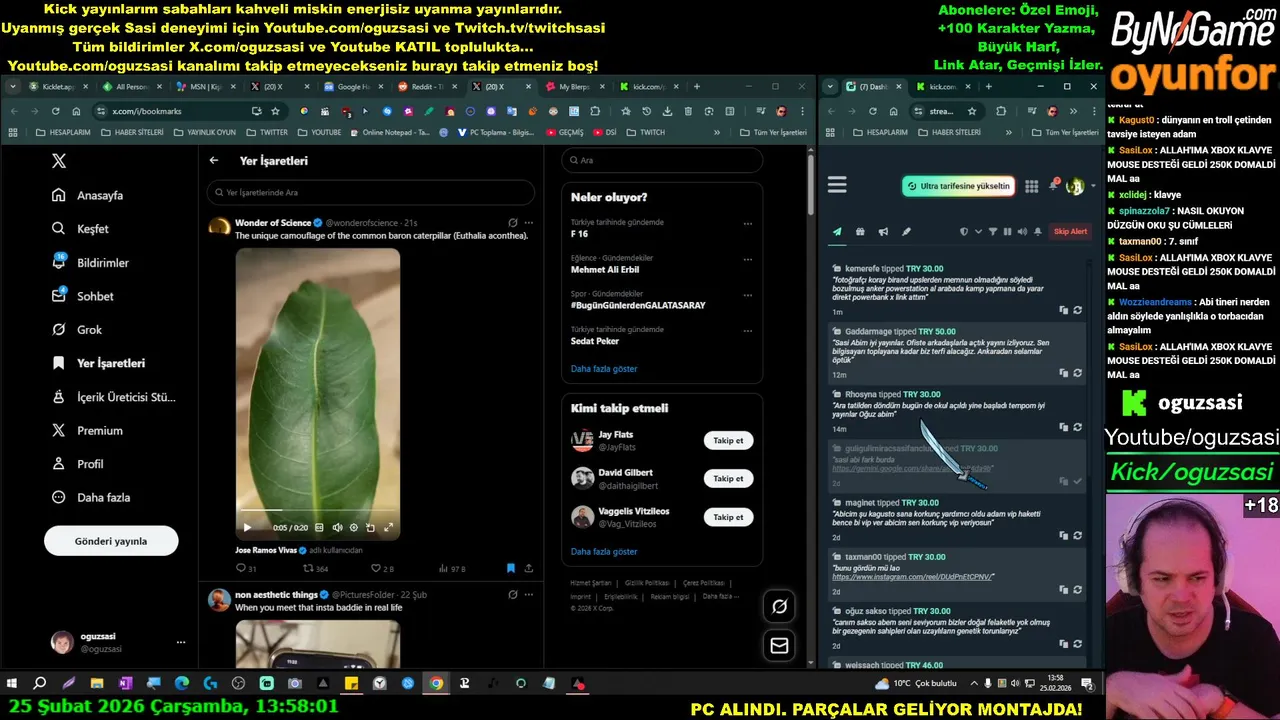1280x720 pixels.
Task: Open Profil in X sidebar
Action: 78,464
